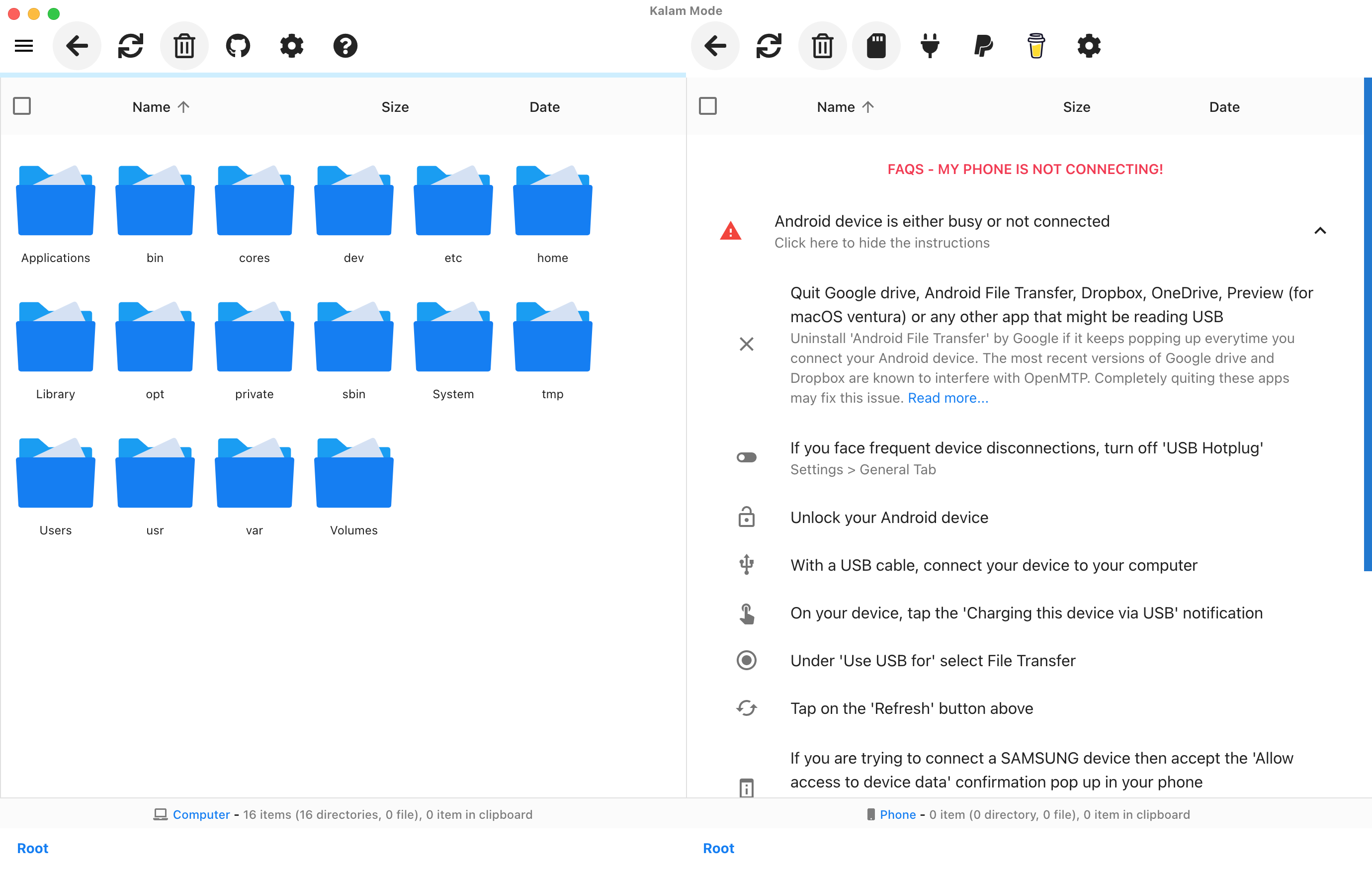Click the SD card storage icon
This screenshot has height=870, width=1372.
876,46
